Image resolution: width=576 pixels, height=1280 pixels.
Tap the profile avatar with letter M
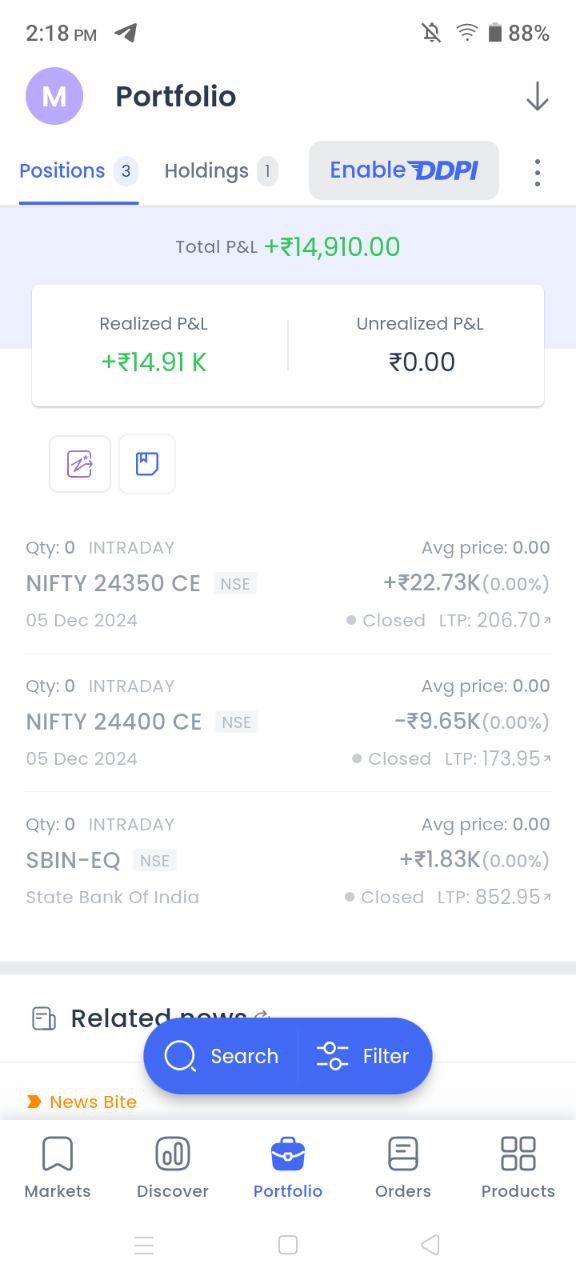tap(54, 96)
